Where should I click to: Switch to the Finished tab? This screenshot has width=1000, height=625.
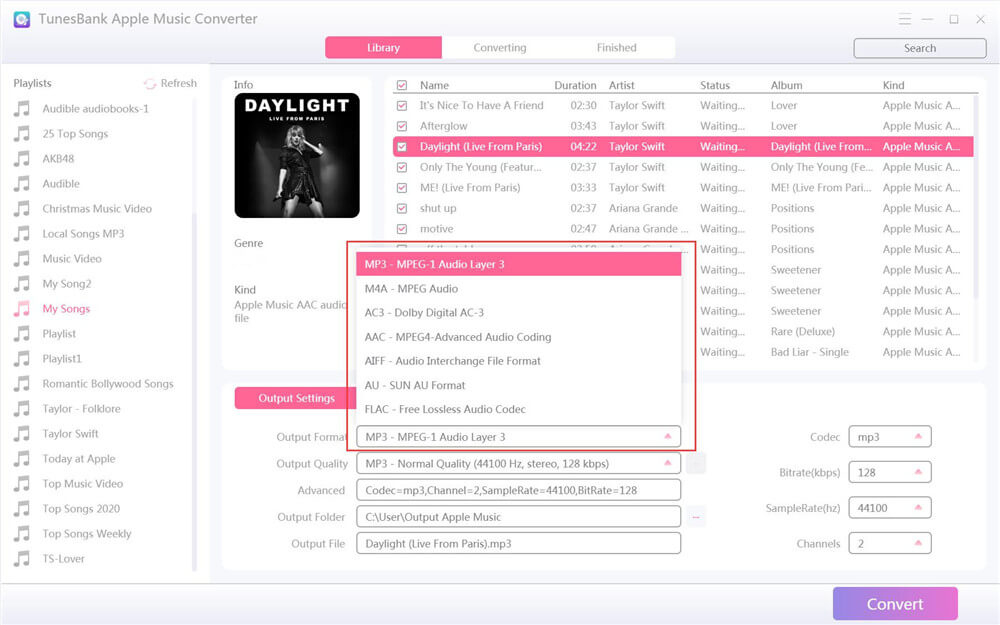point(617,48)
